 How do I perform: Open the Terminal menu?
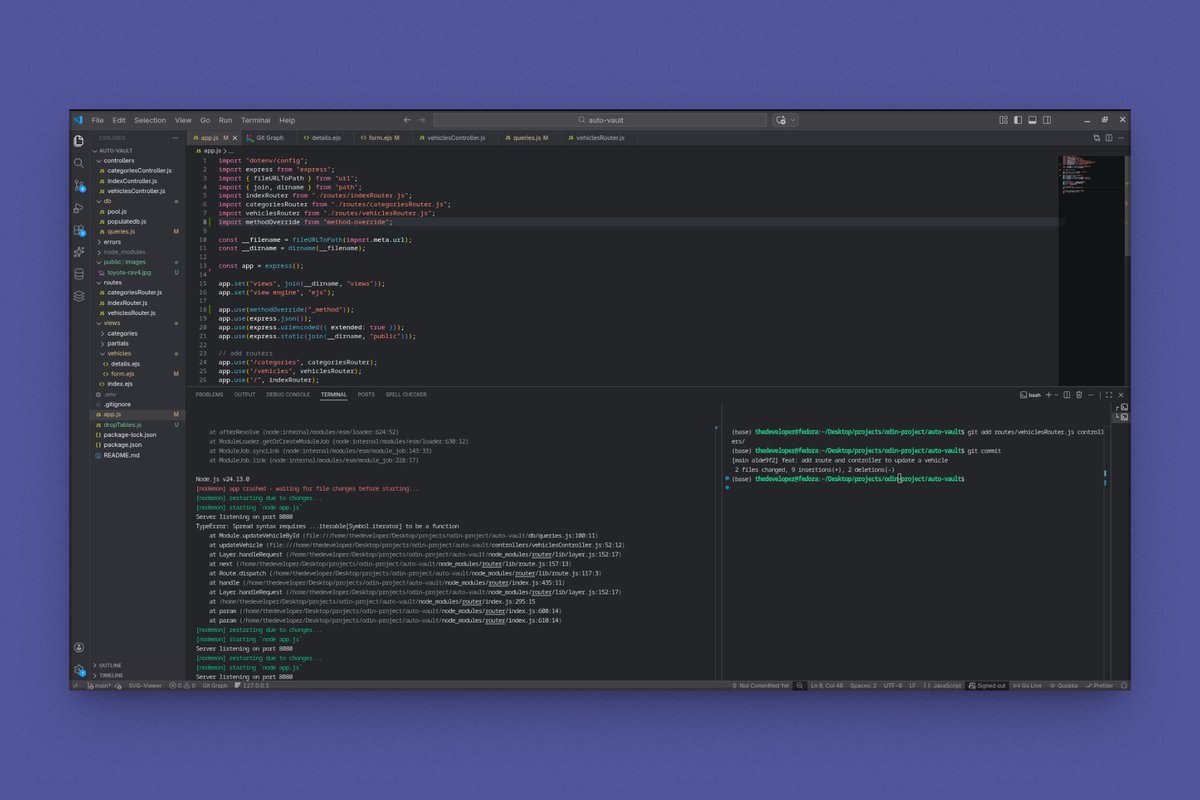[255, 120]
